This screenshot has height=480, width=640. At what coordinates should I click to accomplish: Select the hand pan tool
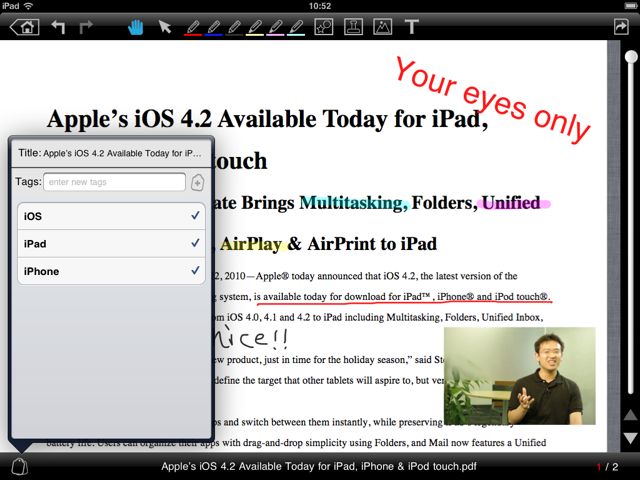tap(136, 27)
